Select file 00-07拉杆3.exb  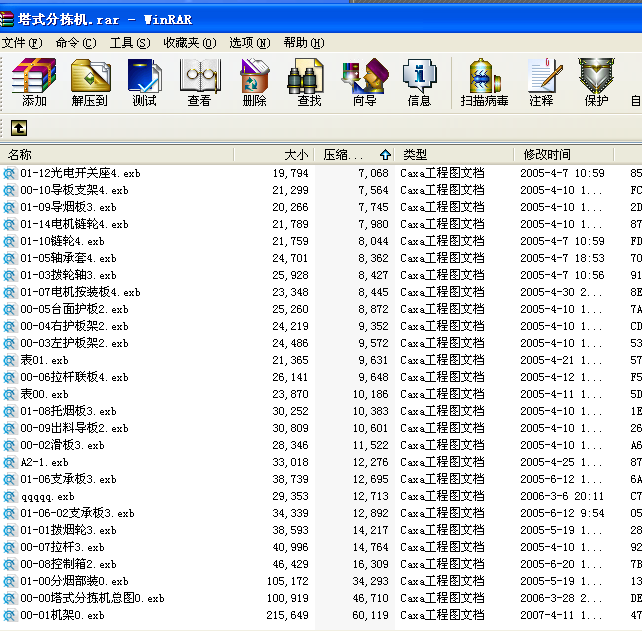pyautogui.click(x=62, y=547)
